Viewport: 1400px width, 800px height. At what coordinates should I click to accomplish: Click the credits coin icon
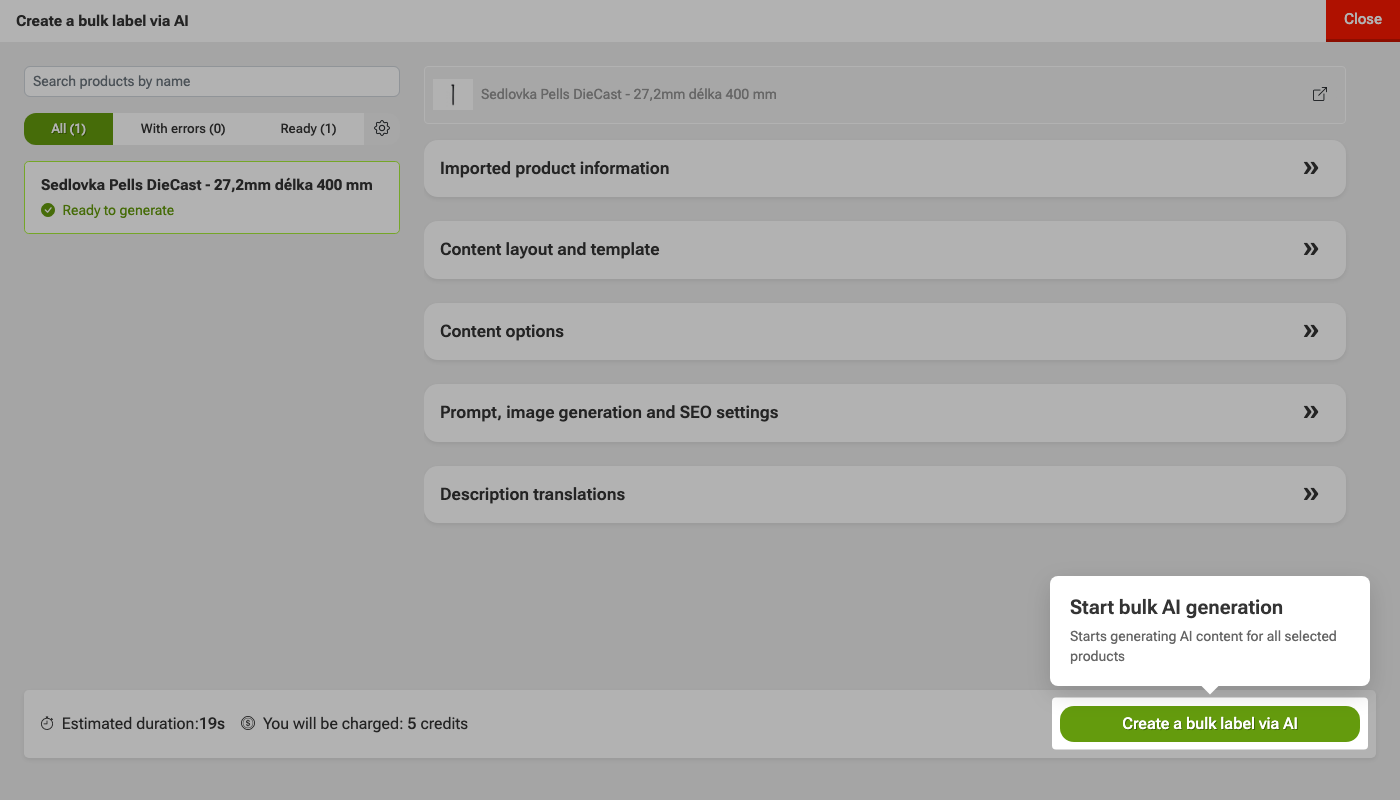(248, 723)
